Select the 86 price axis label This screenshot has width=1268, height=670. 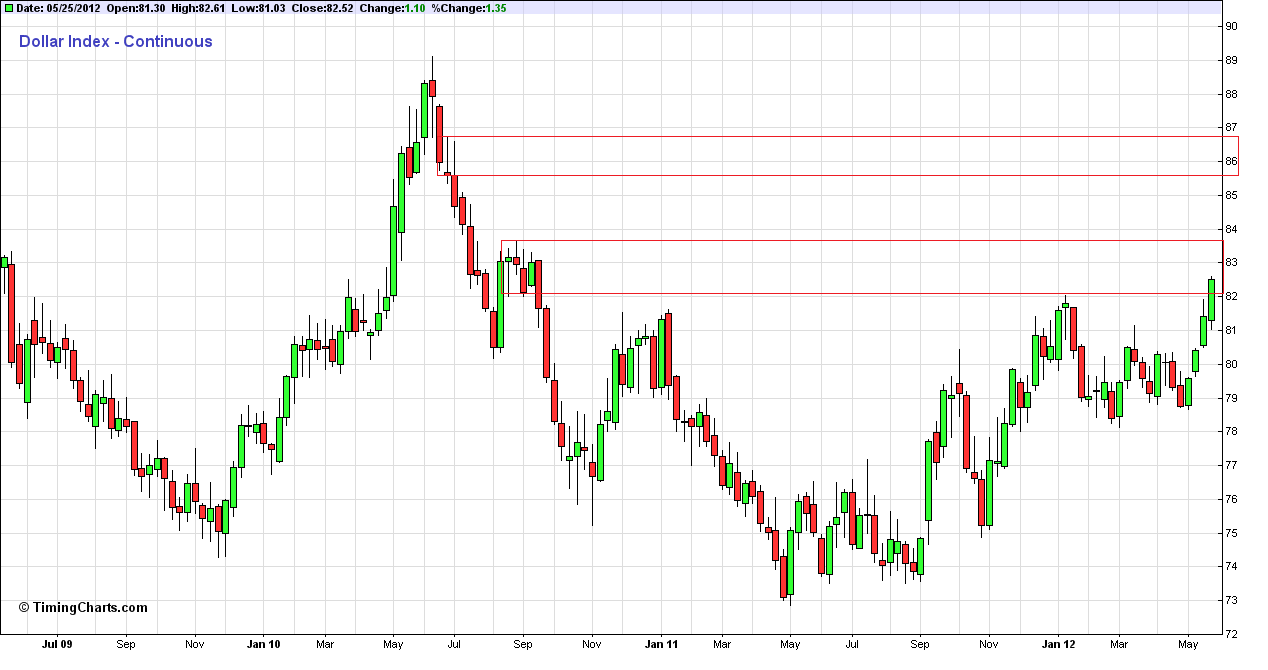[x=1231, y=161]
